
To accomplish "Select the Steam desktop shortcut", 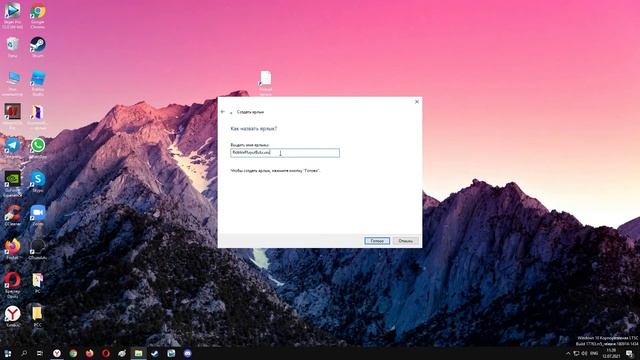I will (38, 47).
